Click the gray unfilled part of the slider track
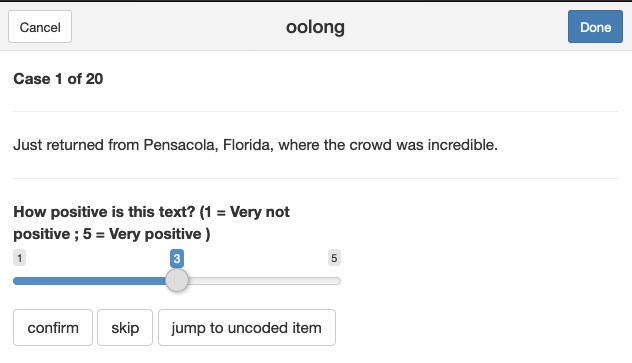This screenshot has height=363, width=632. point(264,281)
